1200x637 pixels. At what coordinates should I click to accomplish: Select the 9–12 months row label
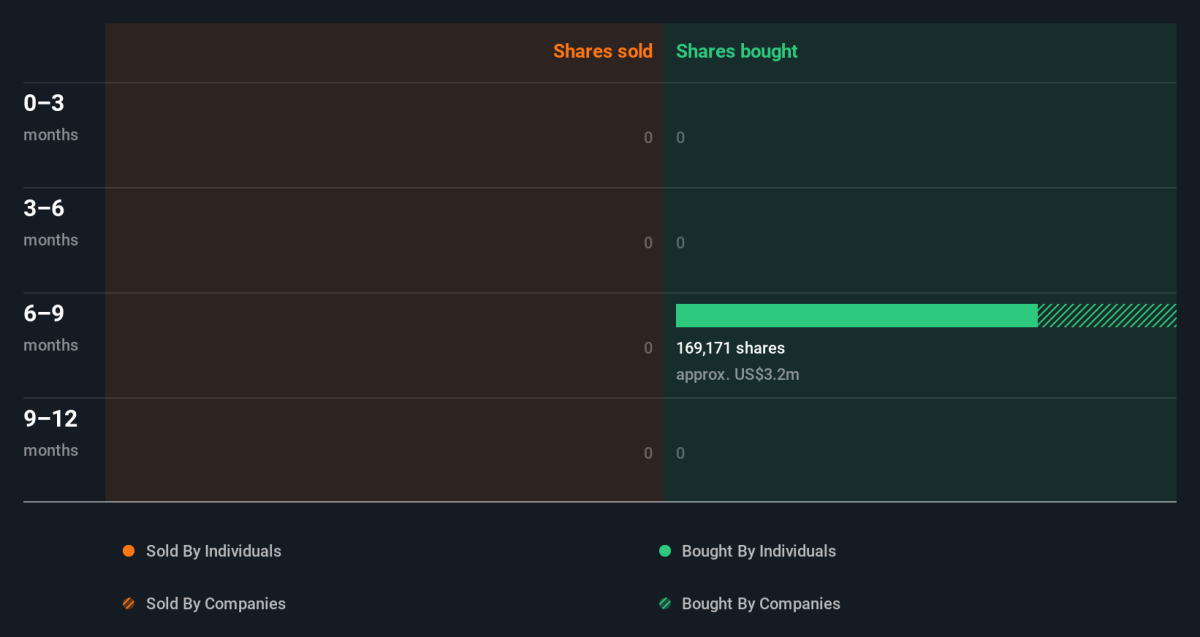click(x=51, y=432)
